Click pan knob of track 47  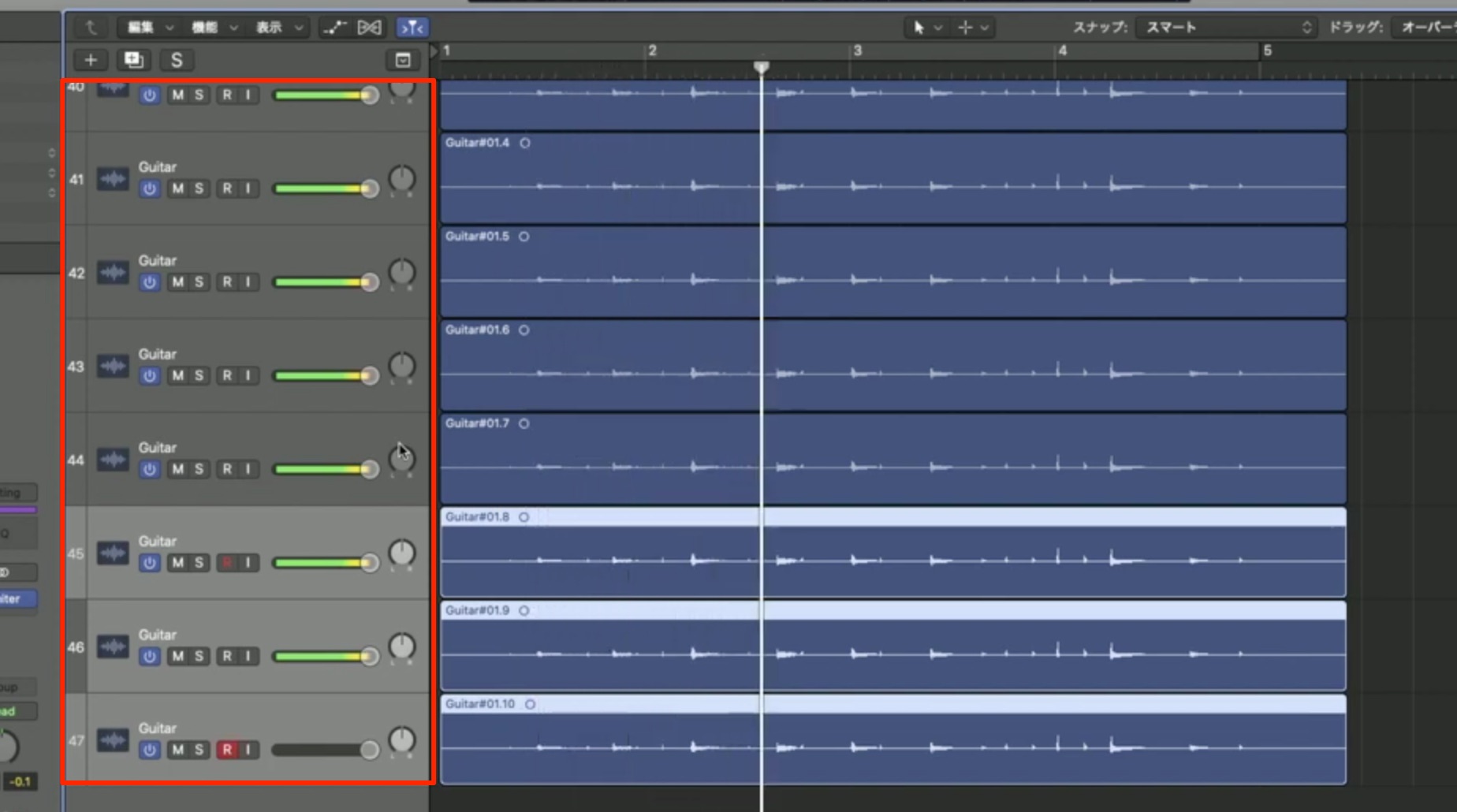pyautogui.click(x=402, y=739)
